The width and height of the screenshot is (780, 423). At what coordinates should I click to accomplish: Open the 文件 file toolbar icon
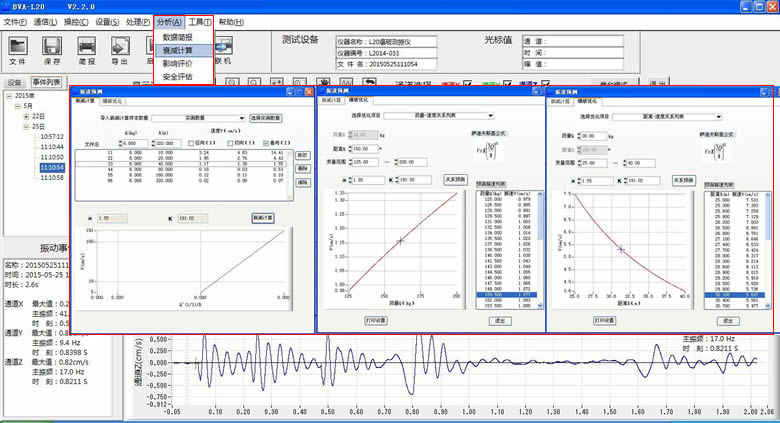[x=17, y=47]
